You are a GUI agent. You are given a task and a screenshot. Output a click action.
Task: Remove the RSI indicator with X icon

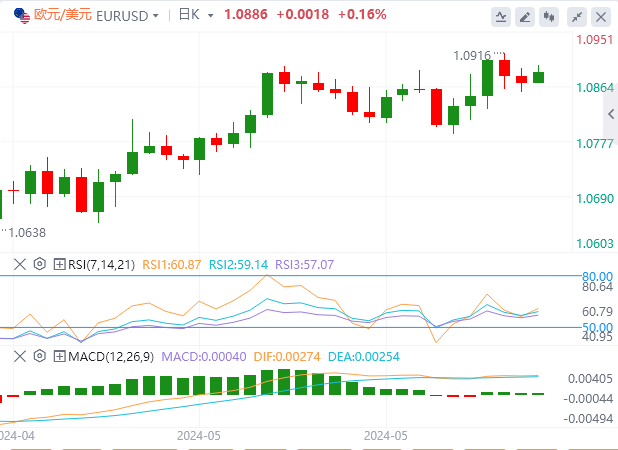coord(20,264)
